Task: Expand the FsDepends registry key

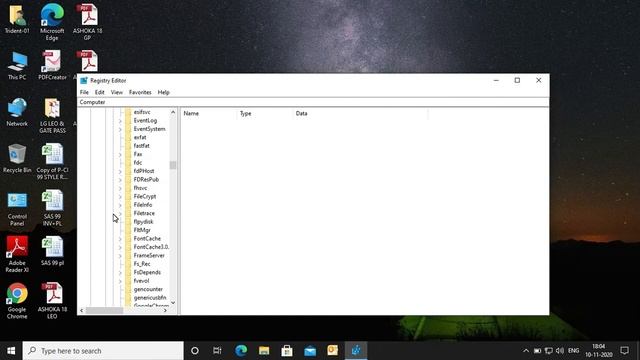Action: tap(120, 273)
